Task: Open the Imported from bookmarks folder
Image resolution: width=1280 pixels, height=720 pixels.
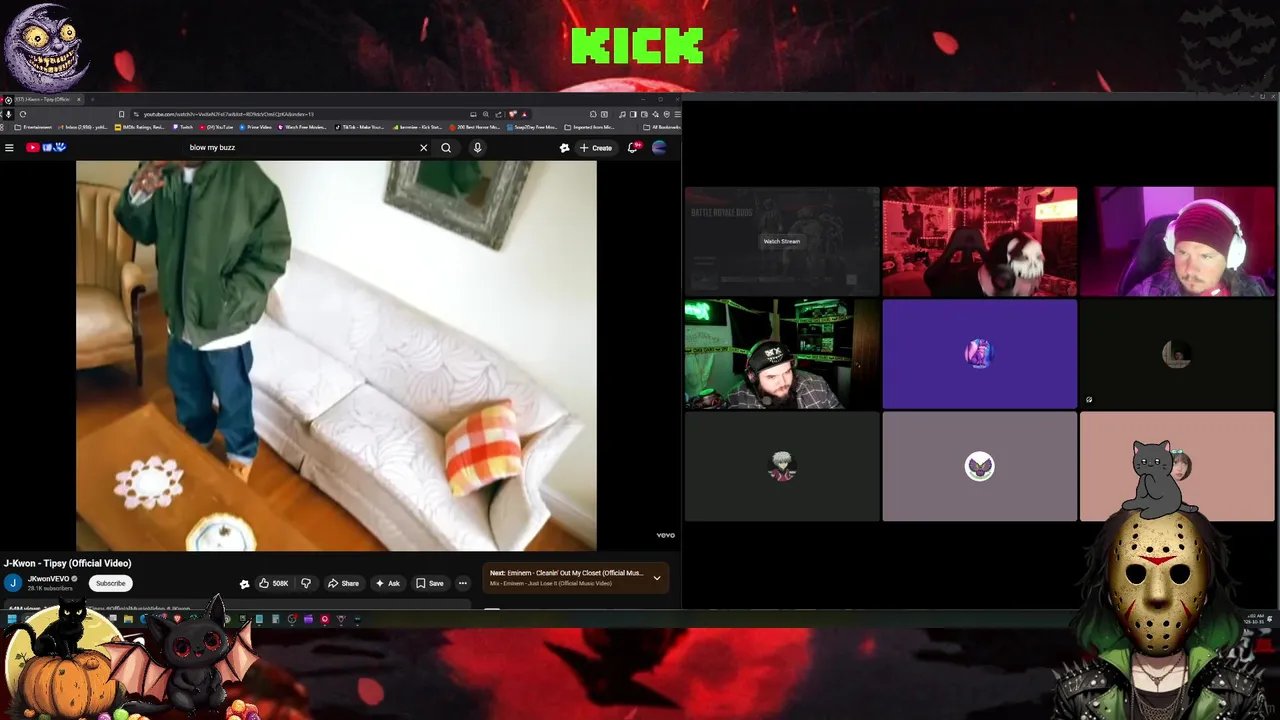Action: tap(590, 127)
